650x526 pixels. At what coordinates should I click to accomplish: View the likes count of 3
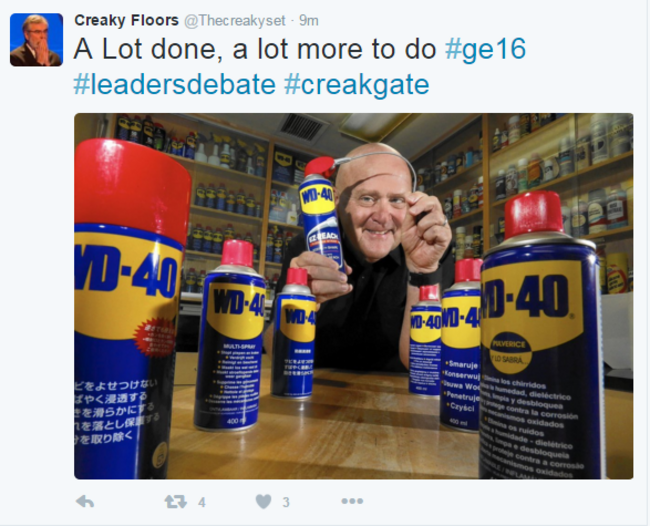[x=286, y=502]
